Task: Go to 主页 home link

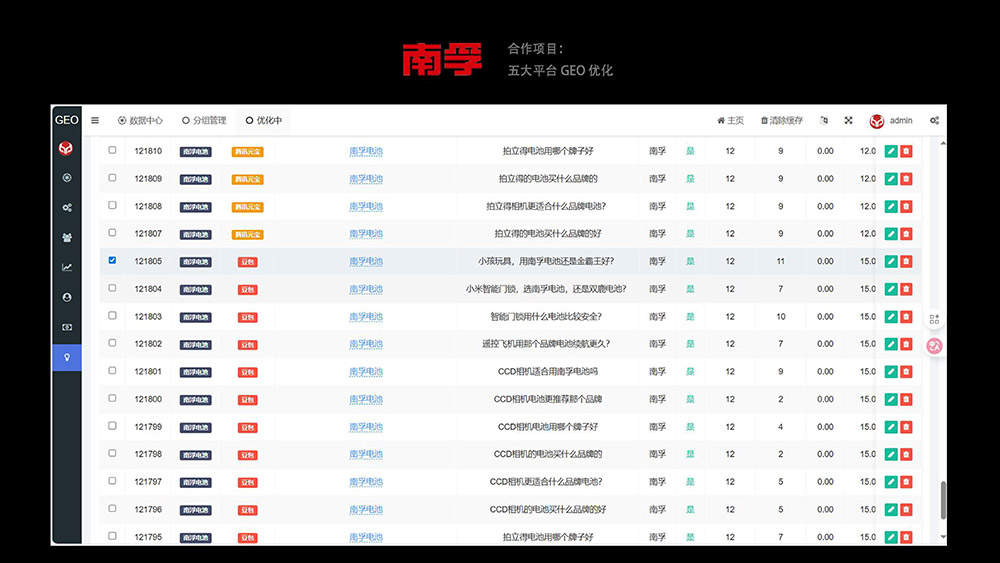Action: coord(731,121)
